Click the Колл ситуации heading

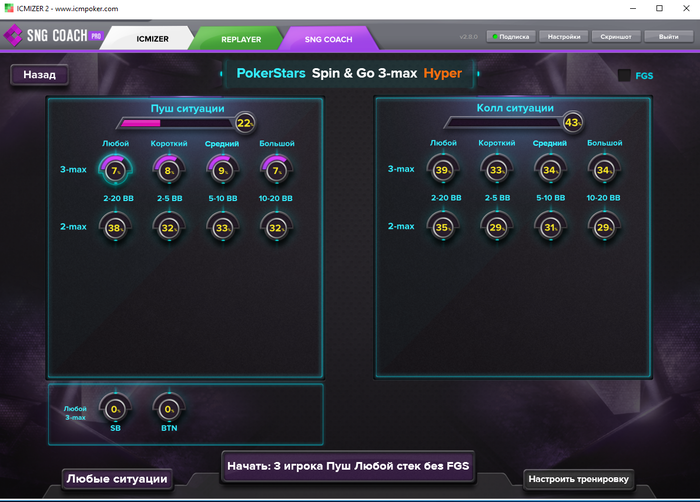[x=515, y=108]
